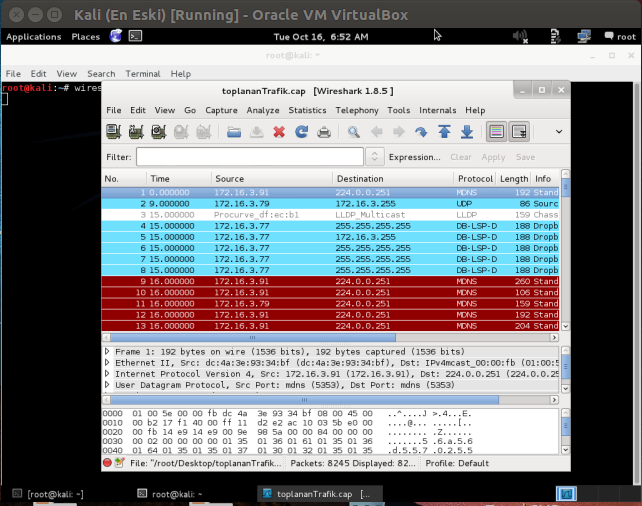Expand User Datagram Protocol details
This screenshot has height=506, width=642.
tap(108, 384)
